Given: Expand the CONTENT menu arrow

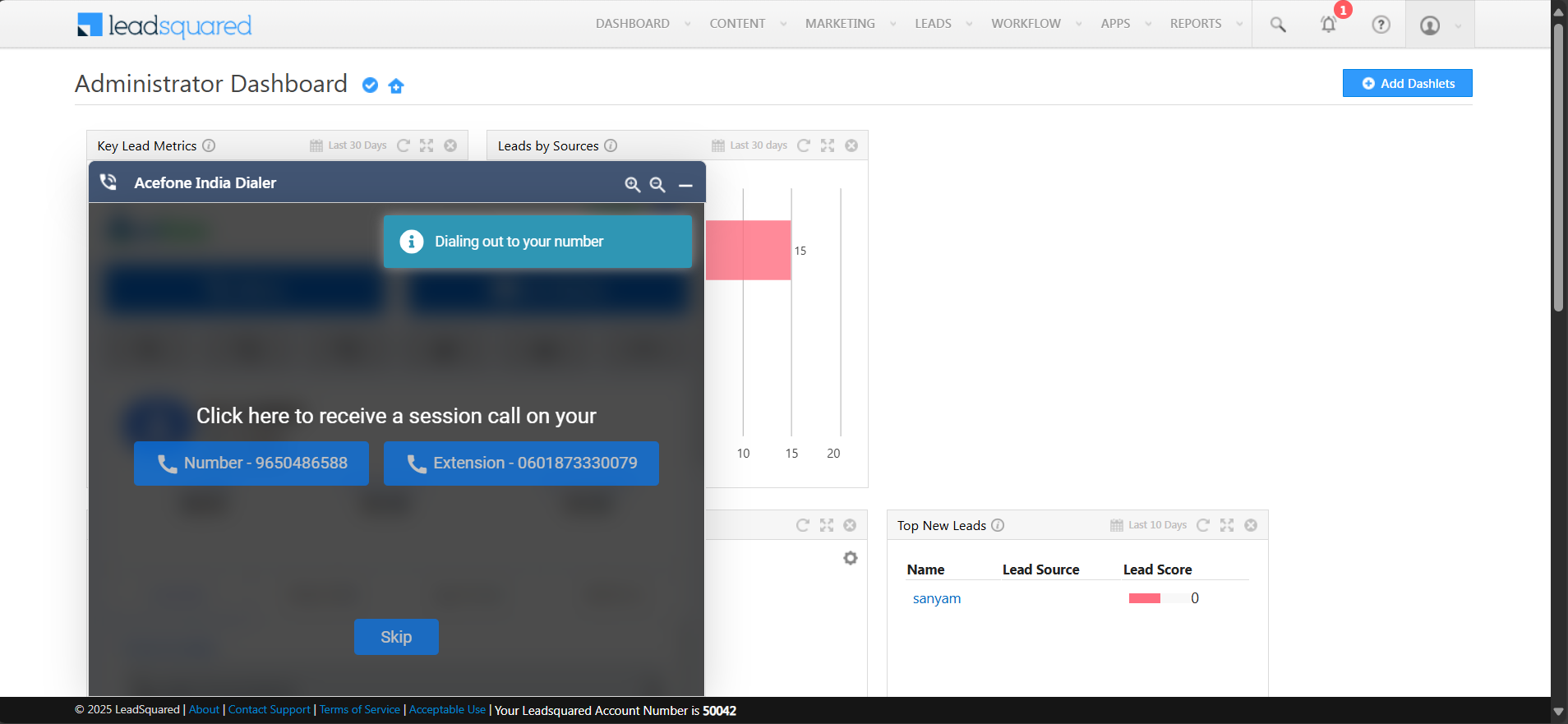Looking at the screenshot, I should tap(783, 24).
